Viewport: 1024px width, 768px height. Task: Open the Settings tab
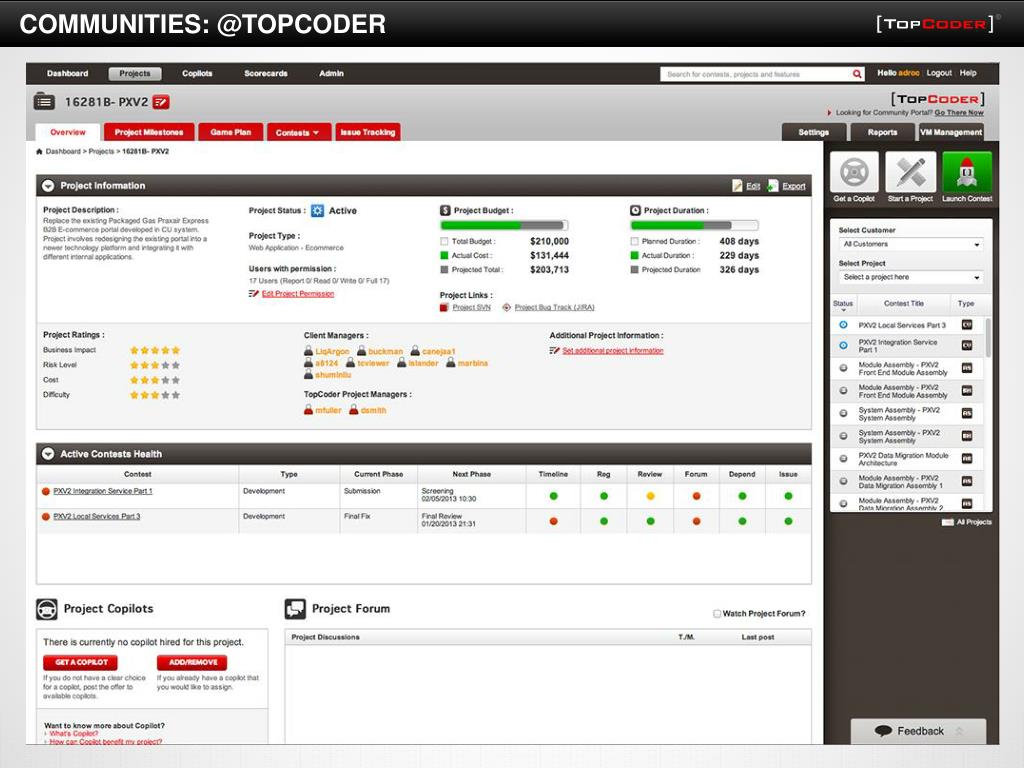tap(813, 133)
